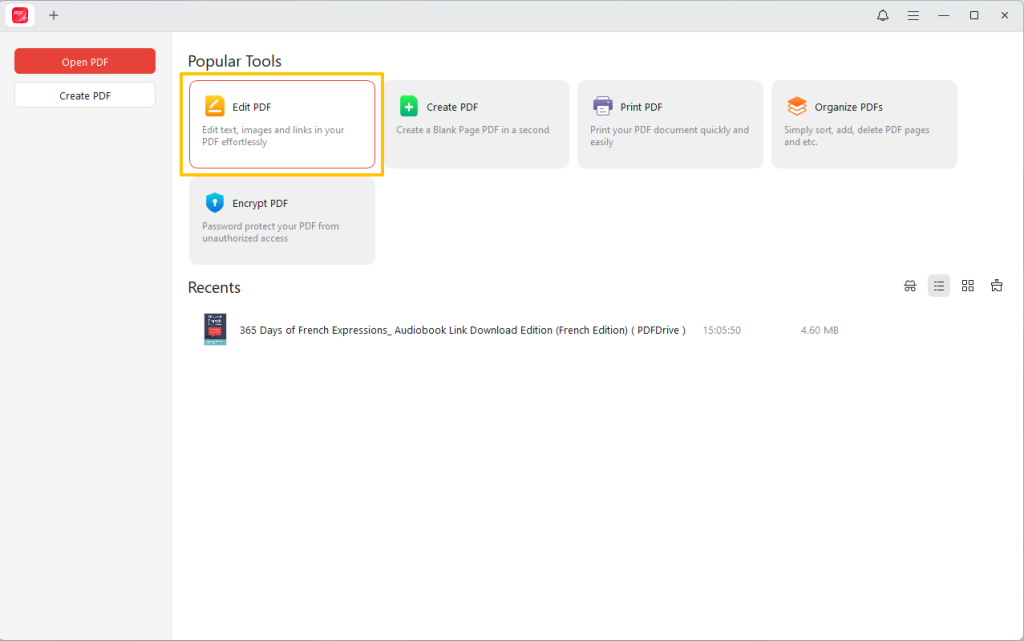This screenshot has width=1024, height=641.
Task: Switch recents to grid view
Action: click(967, 286)
